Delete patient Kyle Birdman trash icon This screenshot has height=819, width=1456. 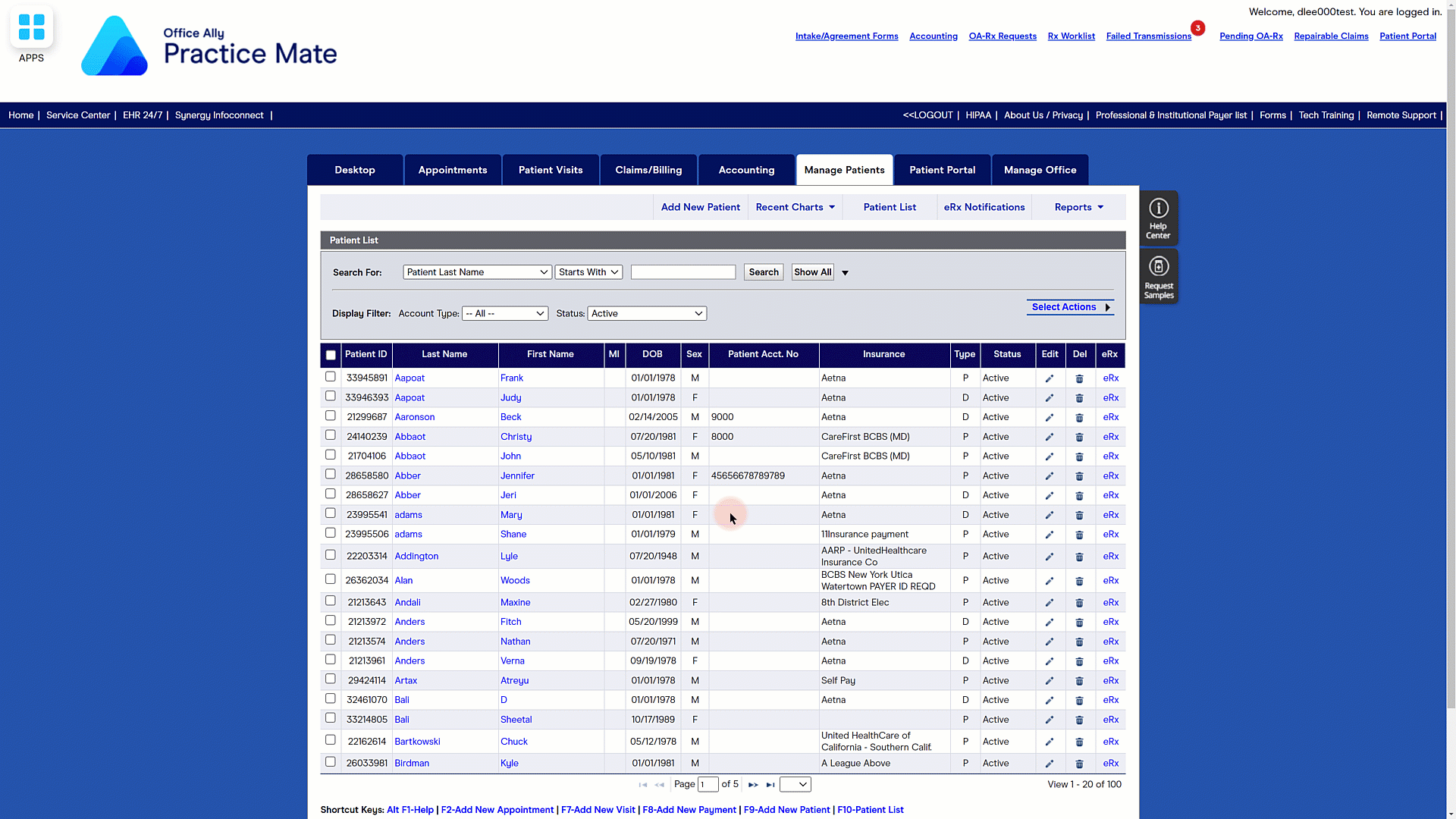coord(1079,764)
